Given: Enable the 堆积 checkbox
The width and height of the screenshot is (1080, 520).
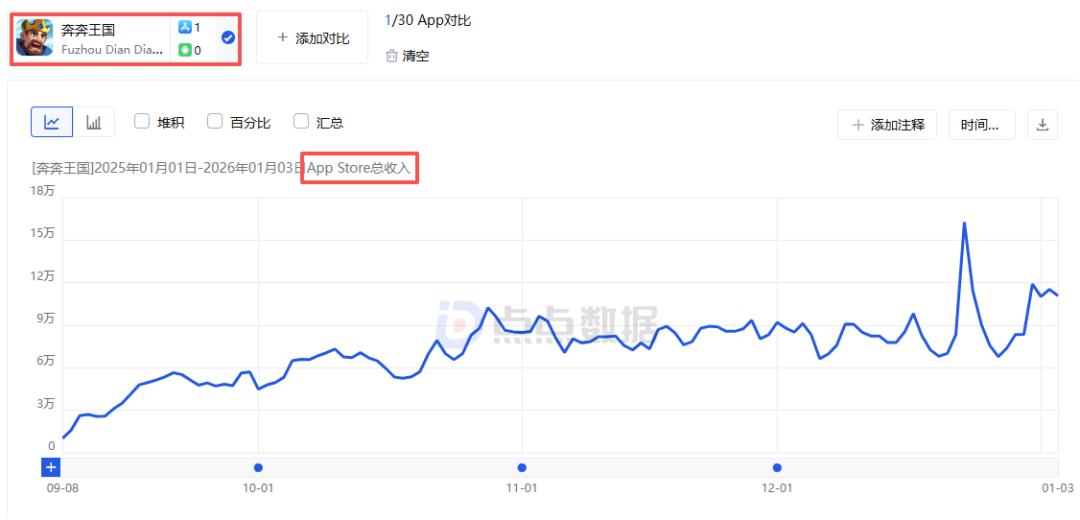Looking at the screenshot, I should (x=141, y=122).
